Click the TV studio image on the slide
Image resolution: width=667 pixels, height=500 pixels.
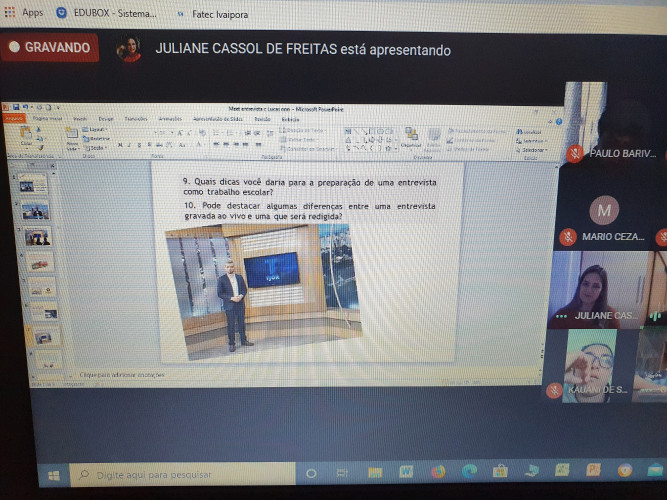coord(262,288)
